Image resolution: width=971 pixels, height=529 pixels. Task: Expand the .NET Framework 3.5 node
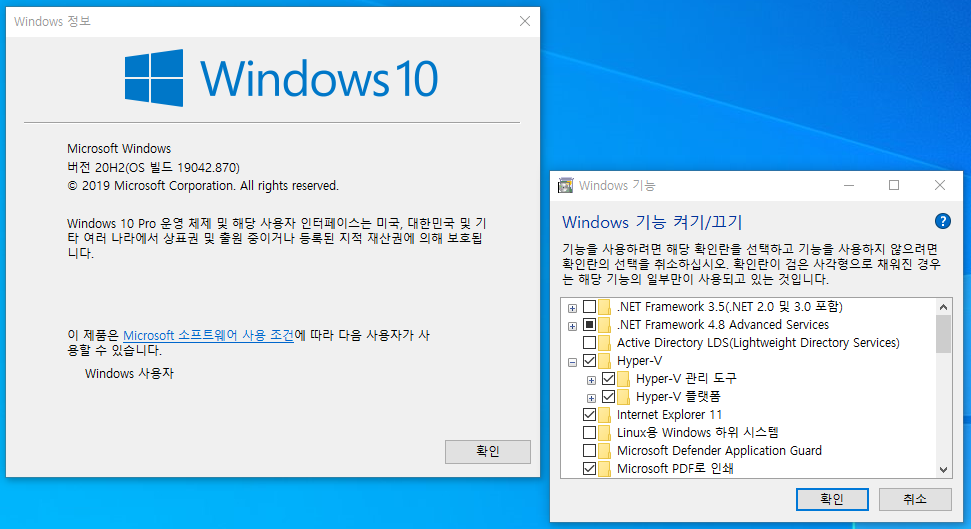pos(573,308)
